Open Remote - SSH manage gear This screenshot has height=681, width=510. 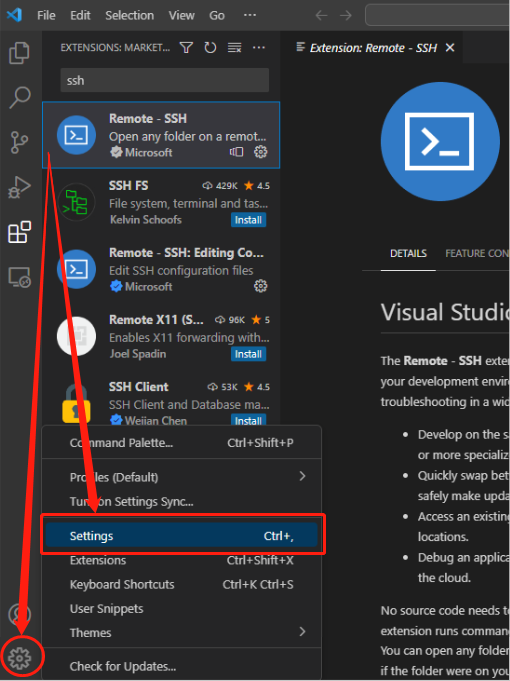coord(261,152)
